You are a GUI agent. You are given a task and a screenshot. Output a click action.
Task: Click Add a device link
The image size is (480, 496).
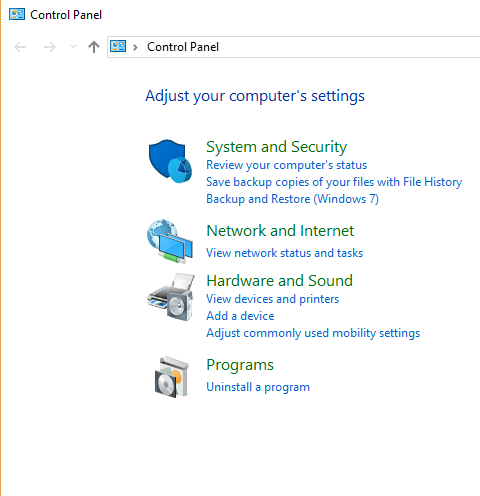point(240,316)
